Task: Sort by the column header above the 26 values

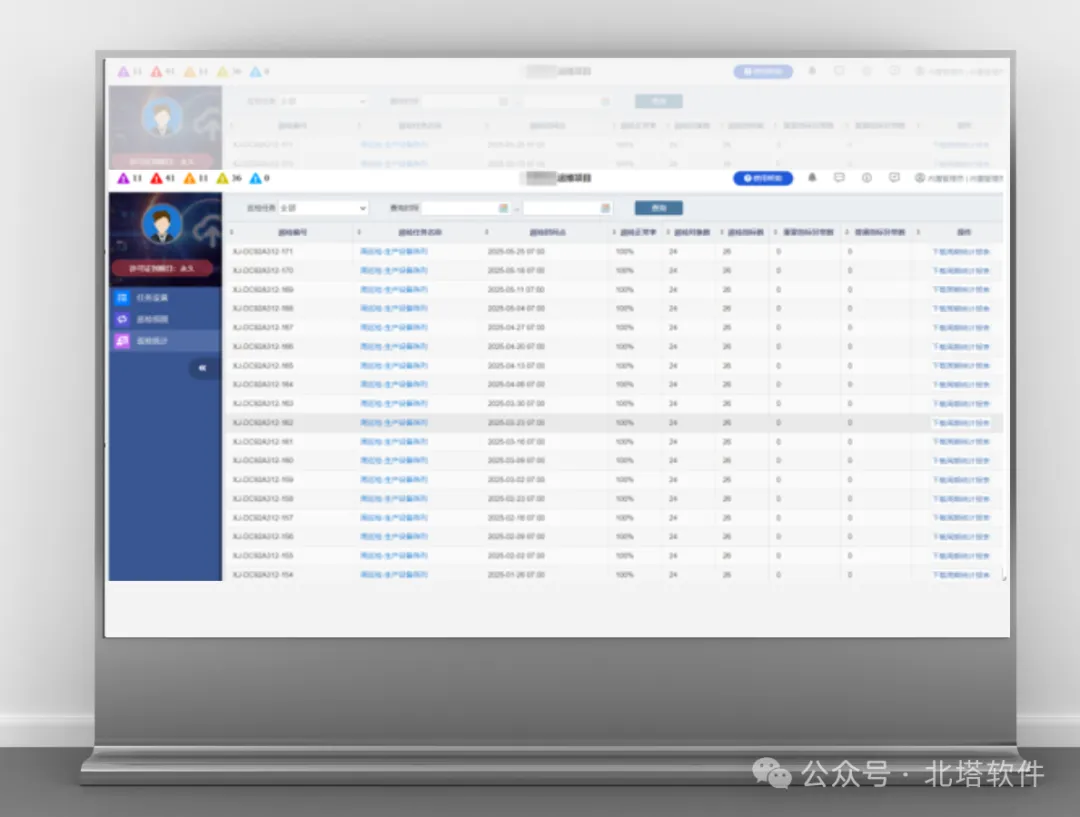Action: (x=745, y=233)
